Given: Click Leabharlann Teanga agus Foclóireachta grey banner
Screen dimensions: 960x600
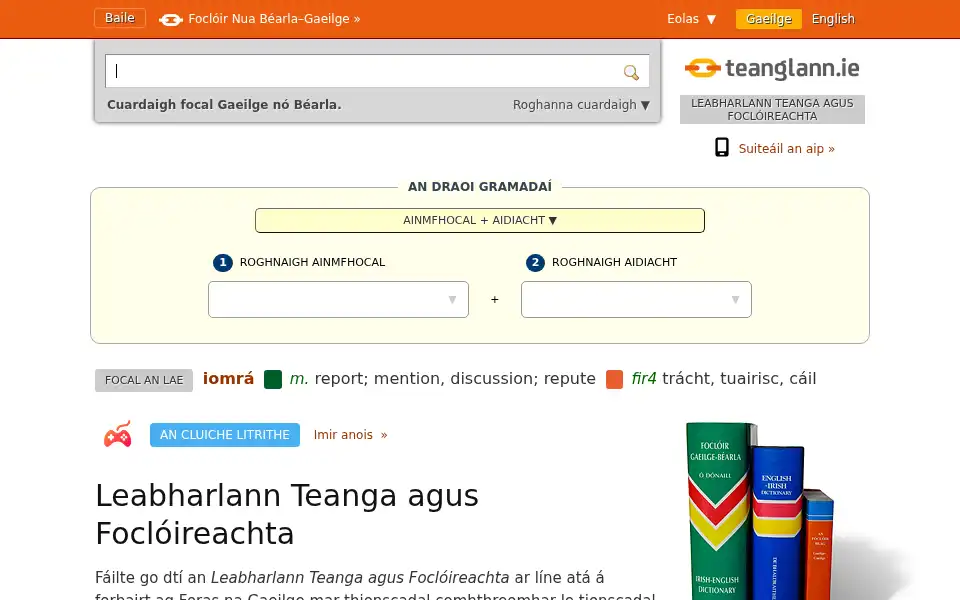Looking at the screenshot, I should coord(772,110).
